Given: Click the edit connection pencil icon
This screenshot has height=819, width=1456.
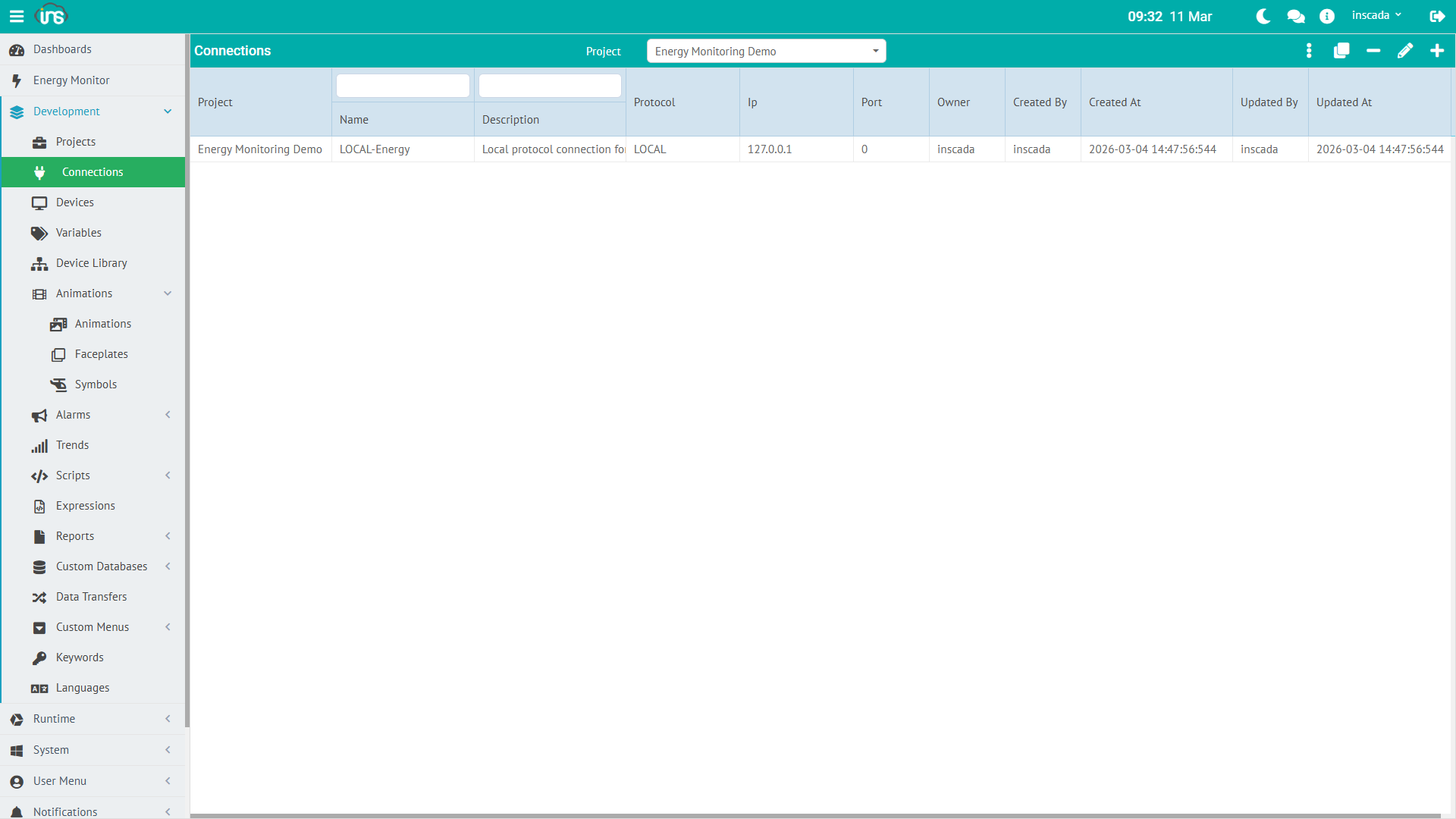Looking at the screenshot, I should pos(1404,51).
